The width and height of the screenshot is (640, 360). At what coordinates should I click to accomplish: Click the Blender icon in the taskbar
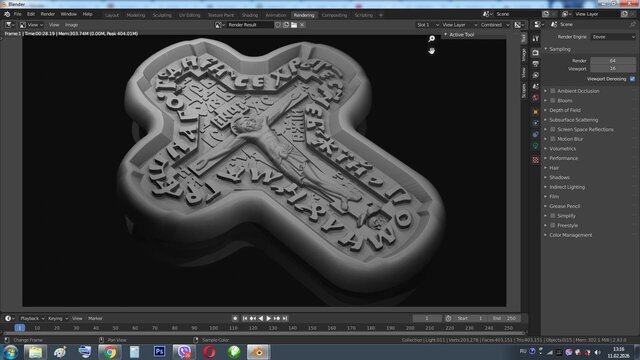258,352
